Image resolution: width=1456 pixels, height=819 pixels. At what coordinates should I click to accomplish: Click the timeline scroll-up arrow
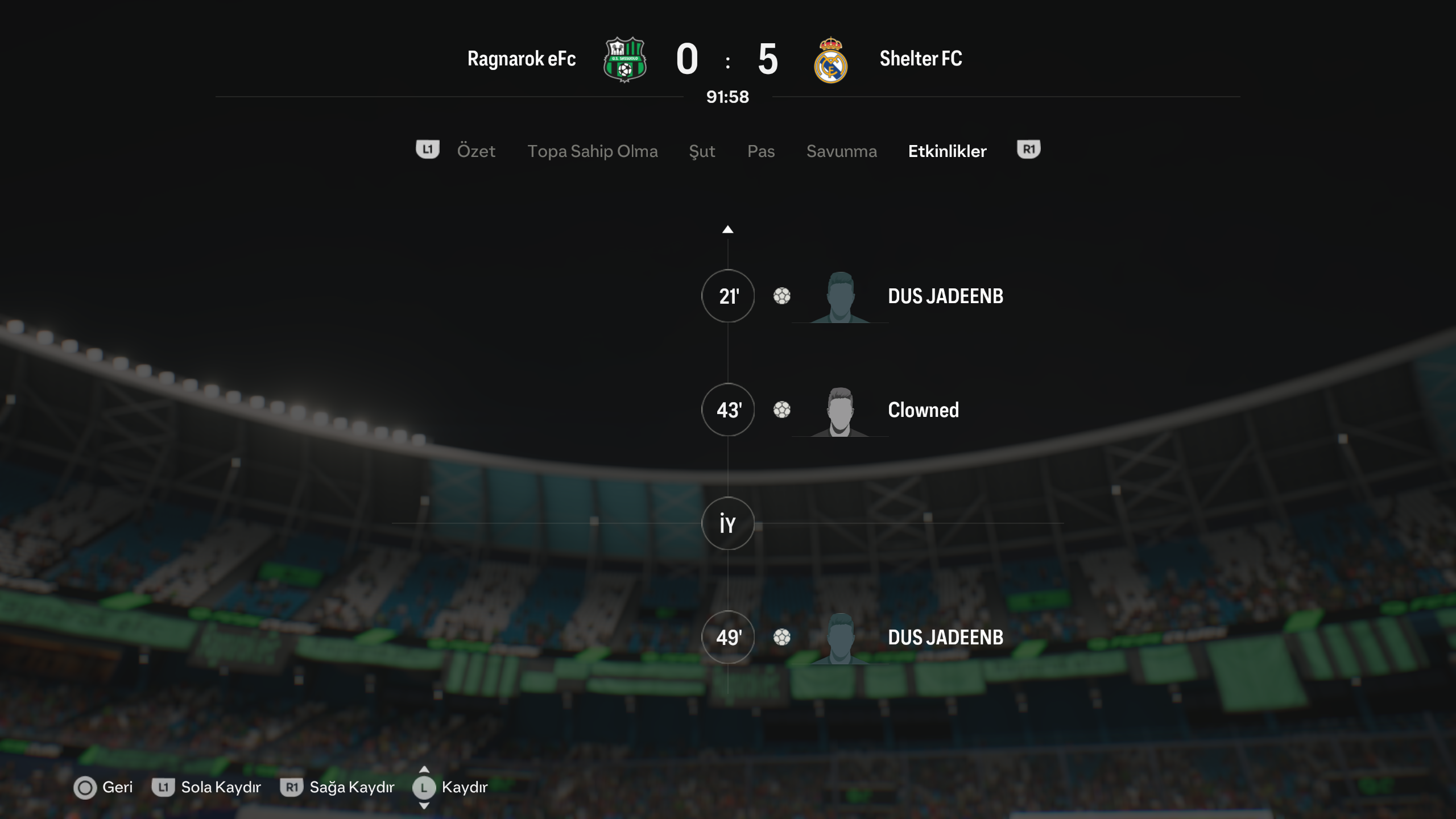point(727,229)
